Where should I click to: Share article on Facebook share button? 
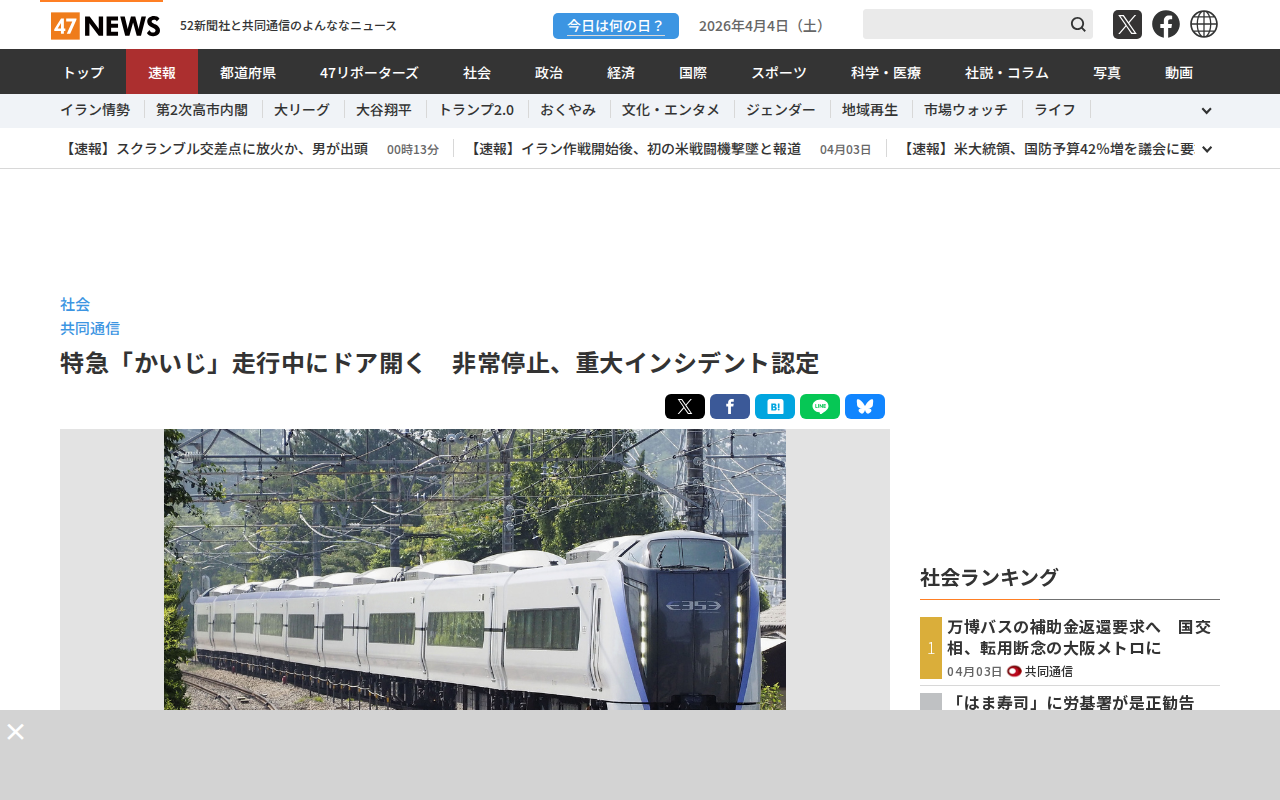730,407
